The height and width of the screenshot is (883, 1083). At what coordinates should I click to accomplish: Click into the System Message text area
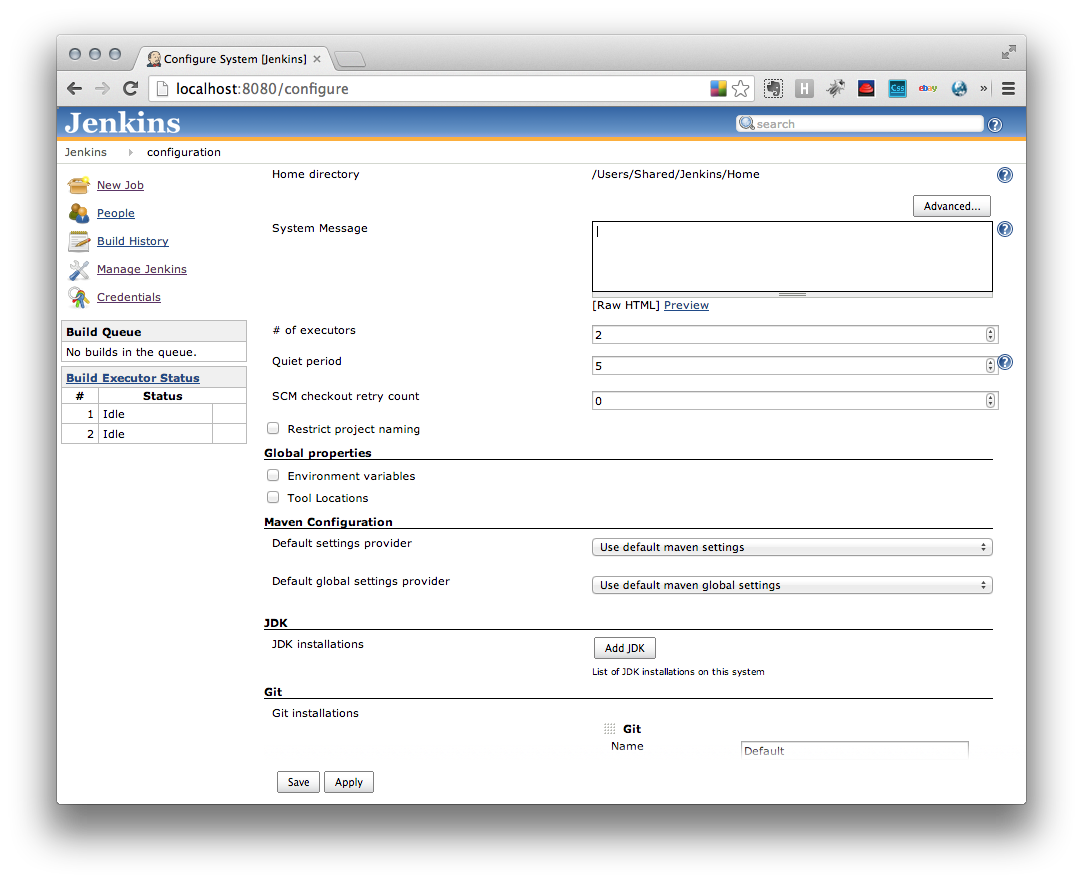[792, 256]
